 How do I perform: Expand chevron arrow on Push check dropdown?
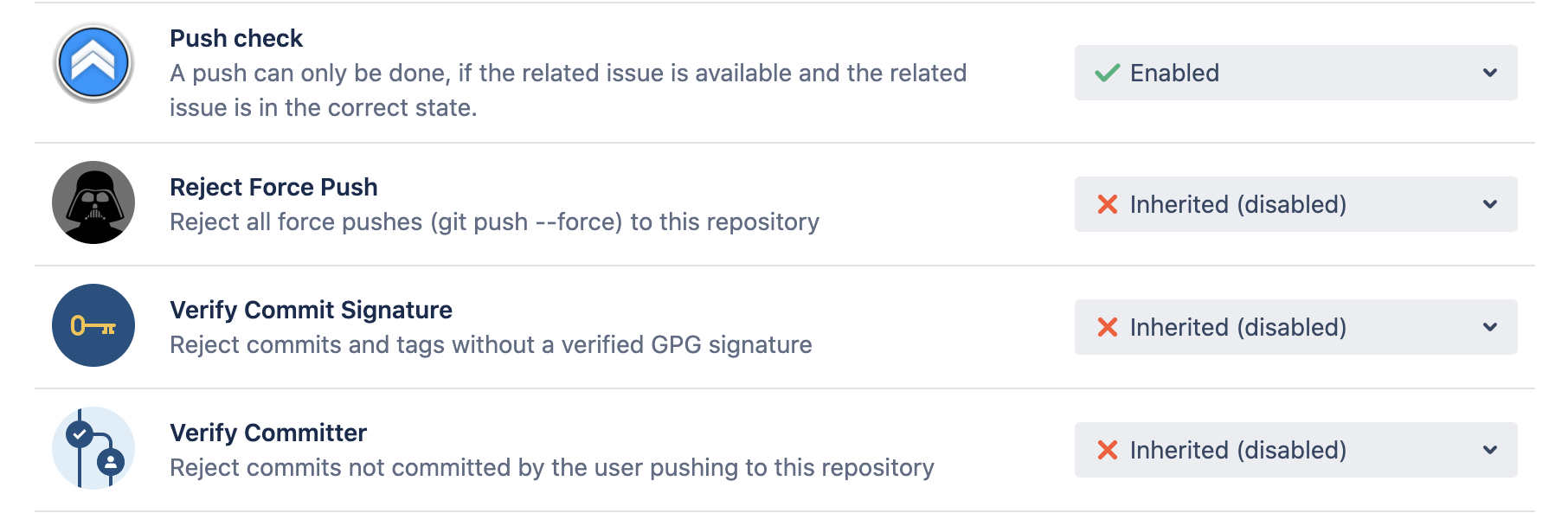point(1489,73)
